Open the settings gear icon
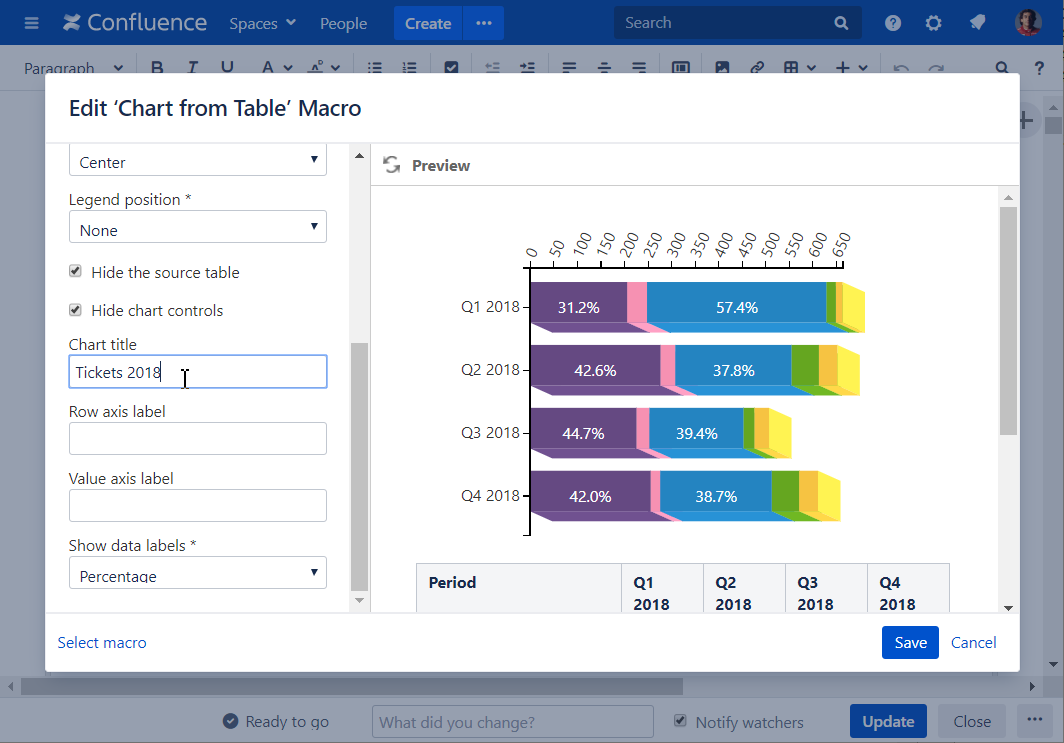This screenshot has height=743, width=1064. (x=933, y=23)
